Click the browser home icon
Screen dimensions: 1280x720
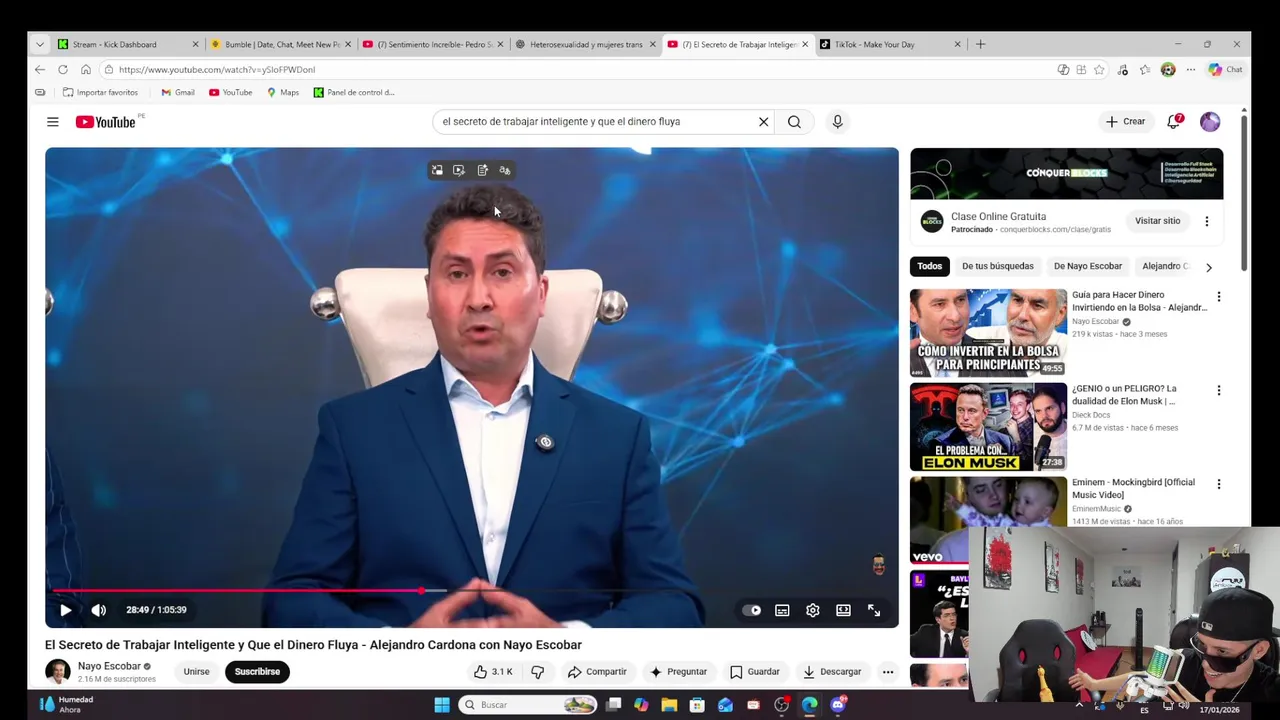(x=86, y=70)
